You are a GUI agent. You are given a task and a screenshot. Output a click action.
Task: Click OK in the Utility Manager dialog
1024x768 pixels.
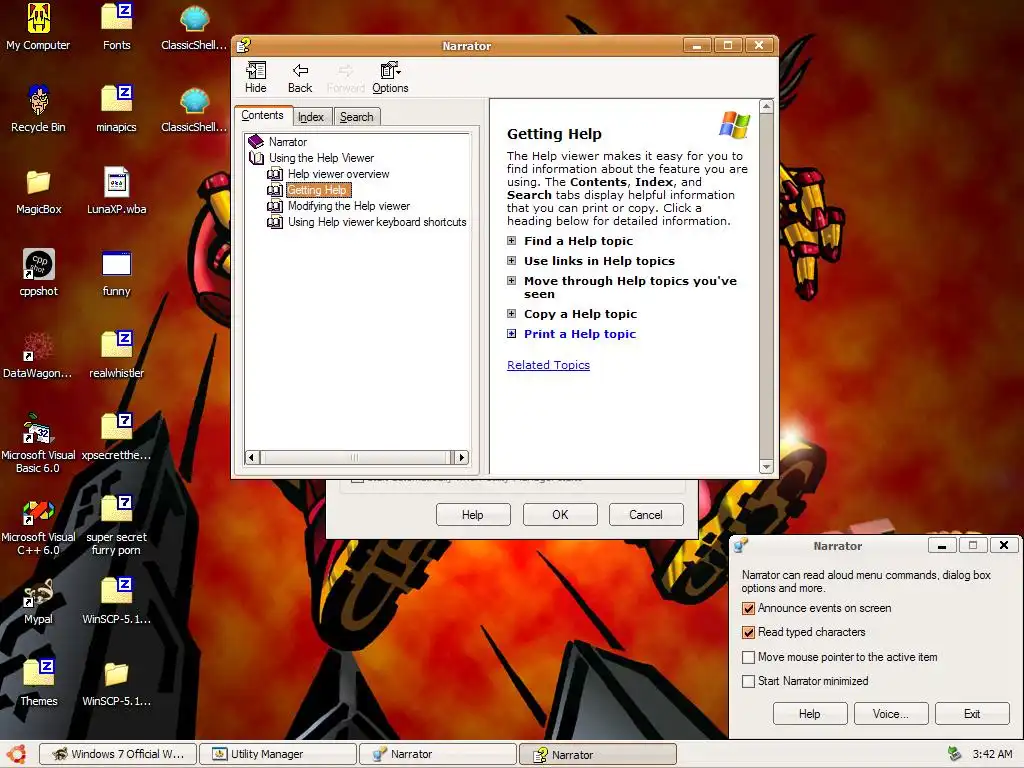(x=560, y=515)
